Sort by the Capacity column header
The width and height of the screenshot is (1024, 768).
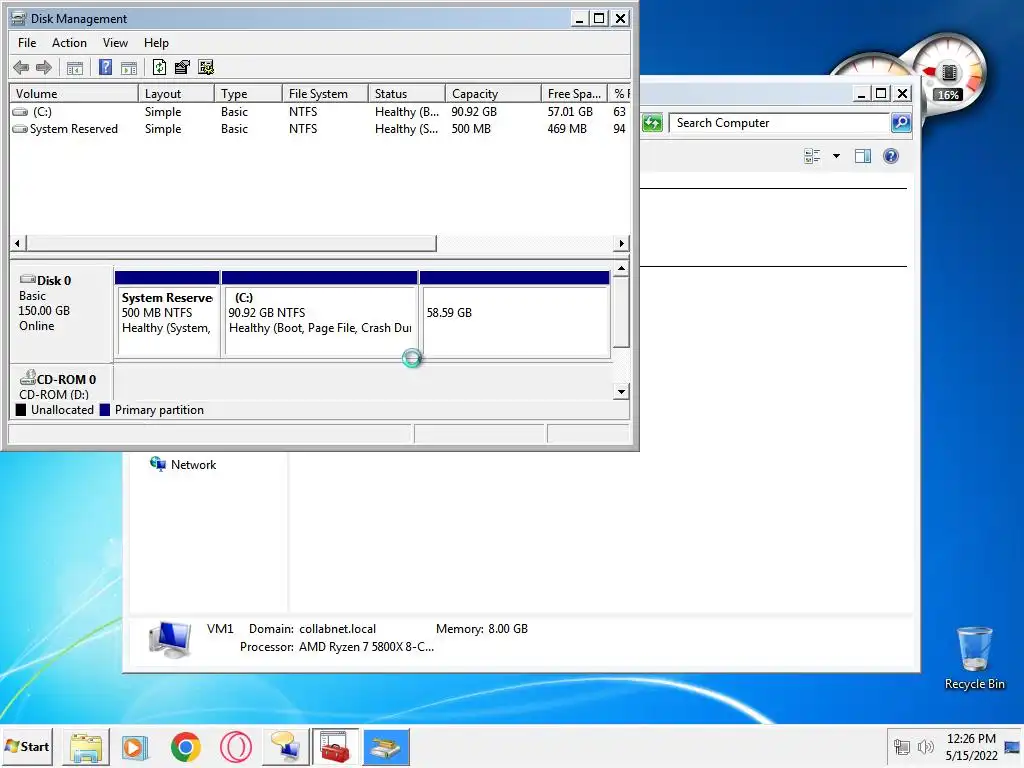(493, 93)
